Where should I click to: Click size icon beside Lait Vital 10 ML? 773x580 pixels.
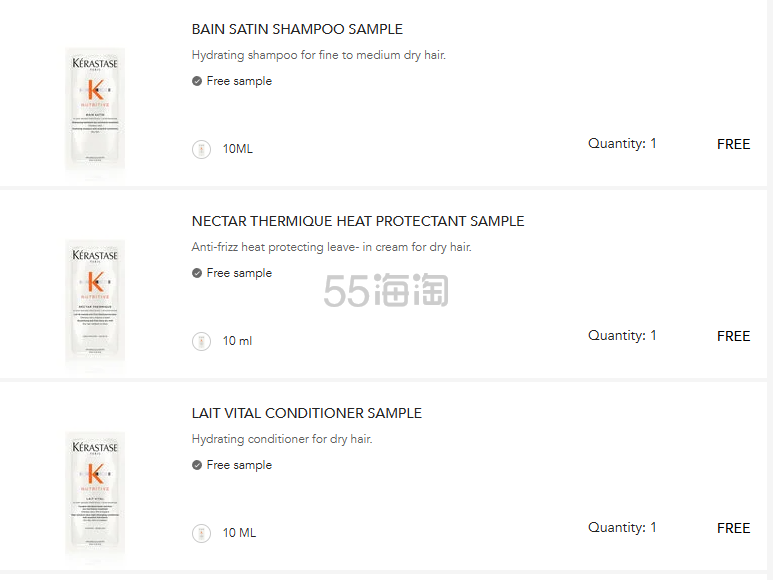click(201, 533)
